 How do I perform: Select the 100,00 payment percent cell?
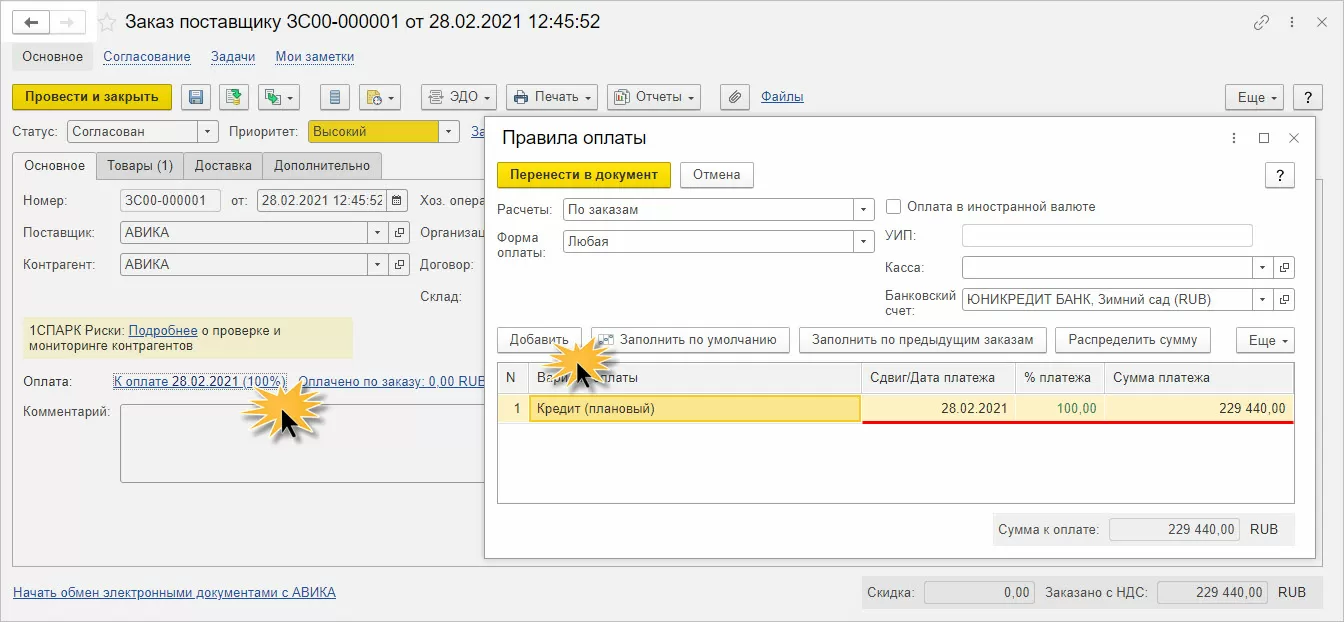click(x=1060, y=408)
